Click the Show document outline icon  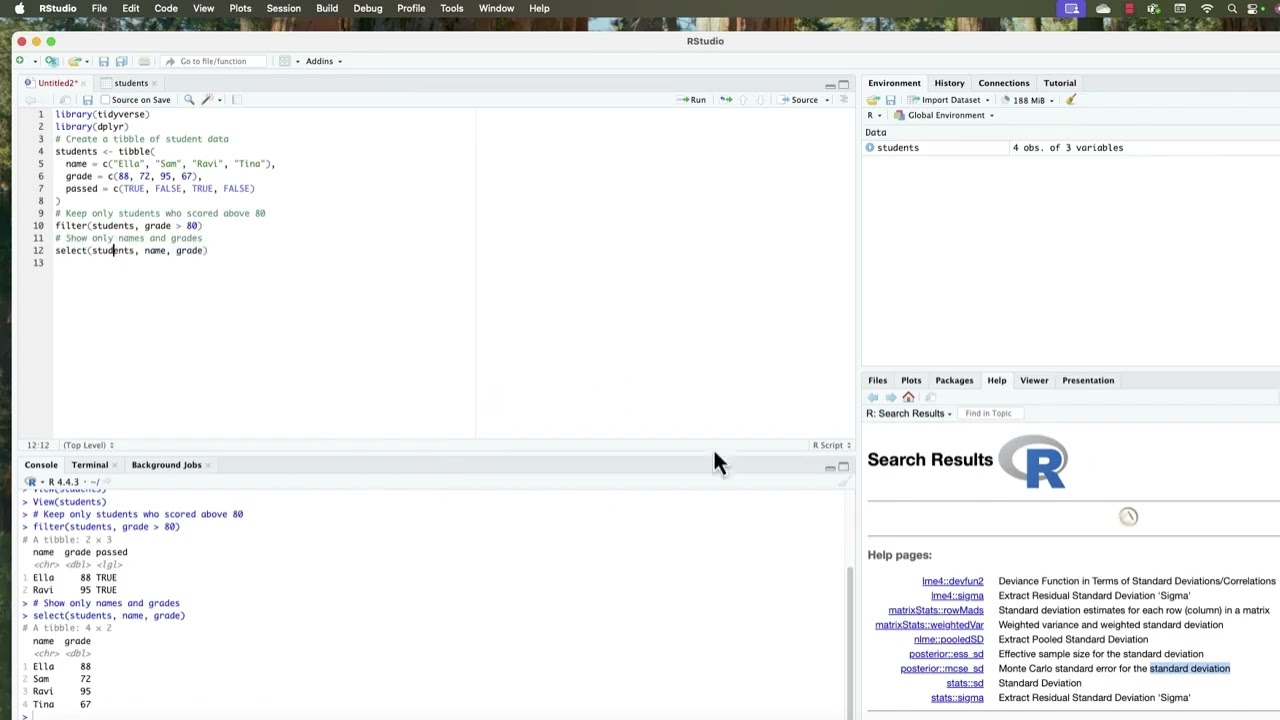(843, 99)
